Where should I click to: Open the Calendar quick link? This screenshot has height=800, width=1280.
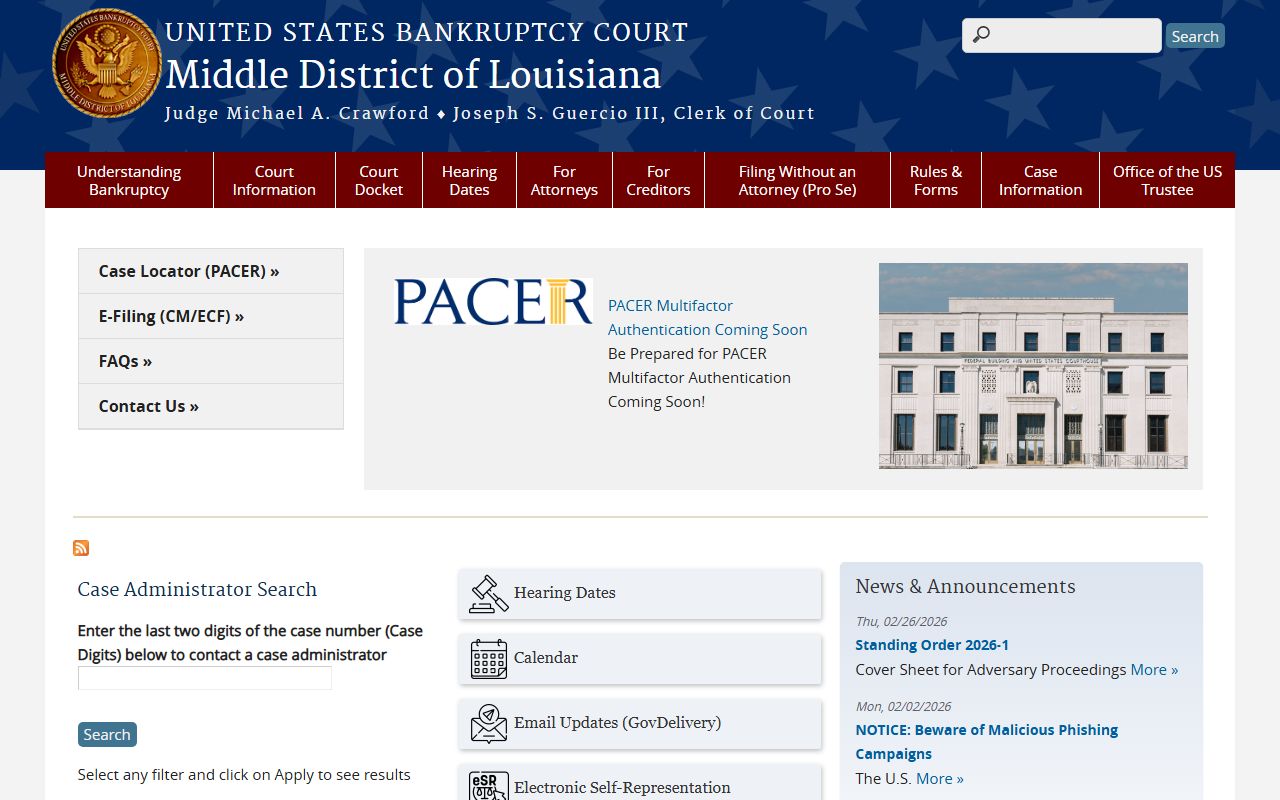pyautogui.click(x=640, y=659)
